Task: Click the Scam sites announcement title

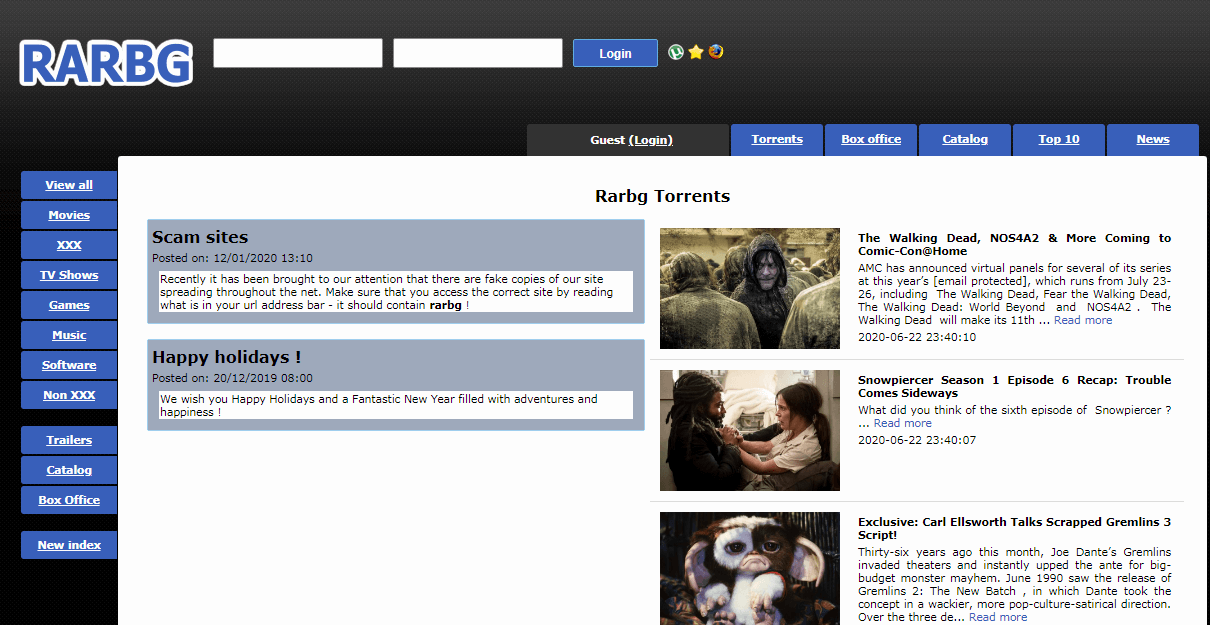Action: (200, 237)
